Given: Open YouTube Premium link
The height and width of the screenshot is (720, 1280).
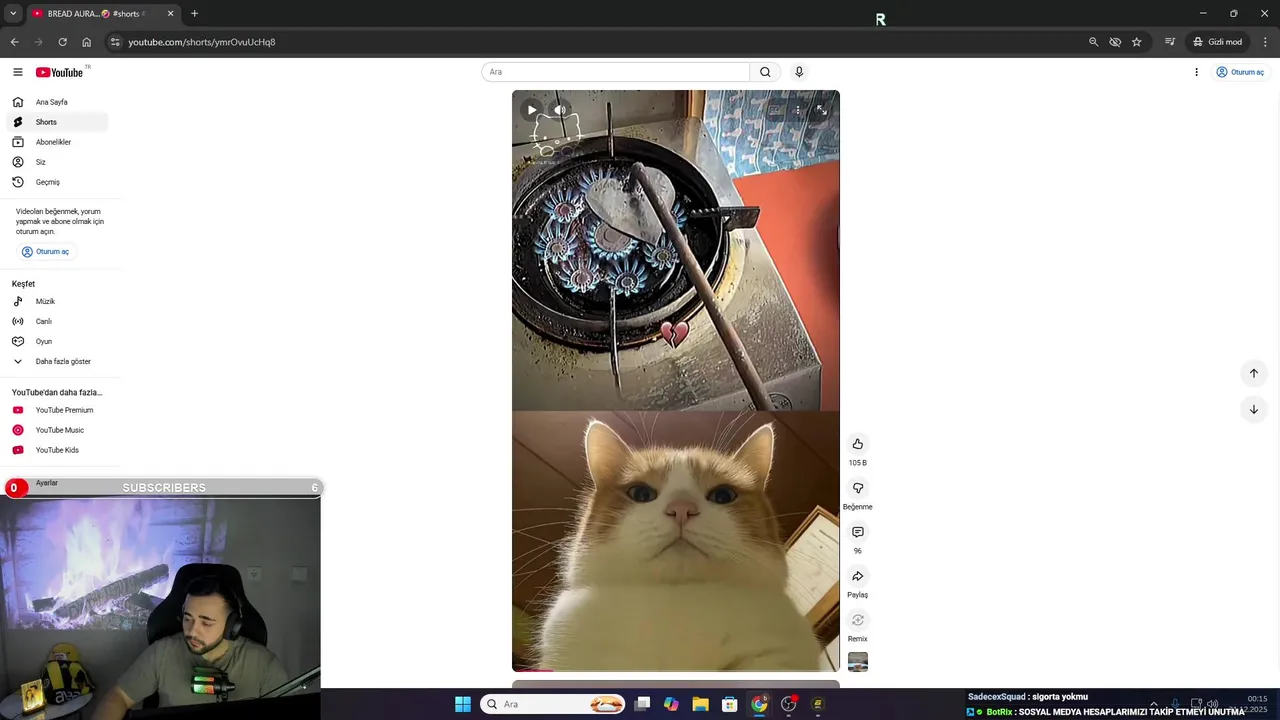Looking at the screenshot, I should [58, 410].
